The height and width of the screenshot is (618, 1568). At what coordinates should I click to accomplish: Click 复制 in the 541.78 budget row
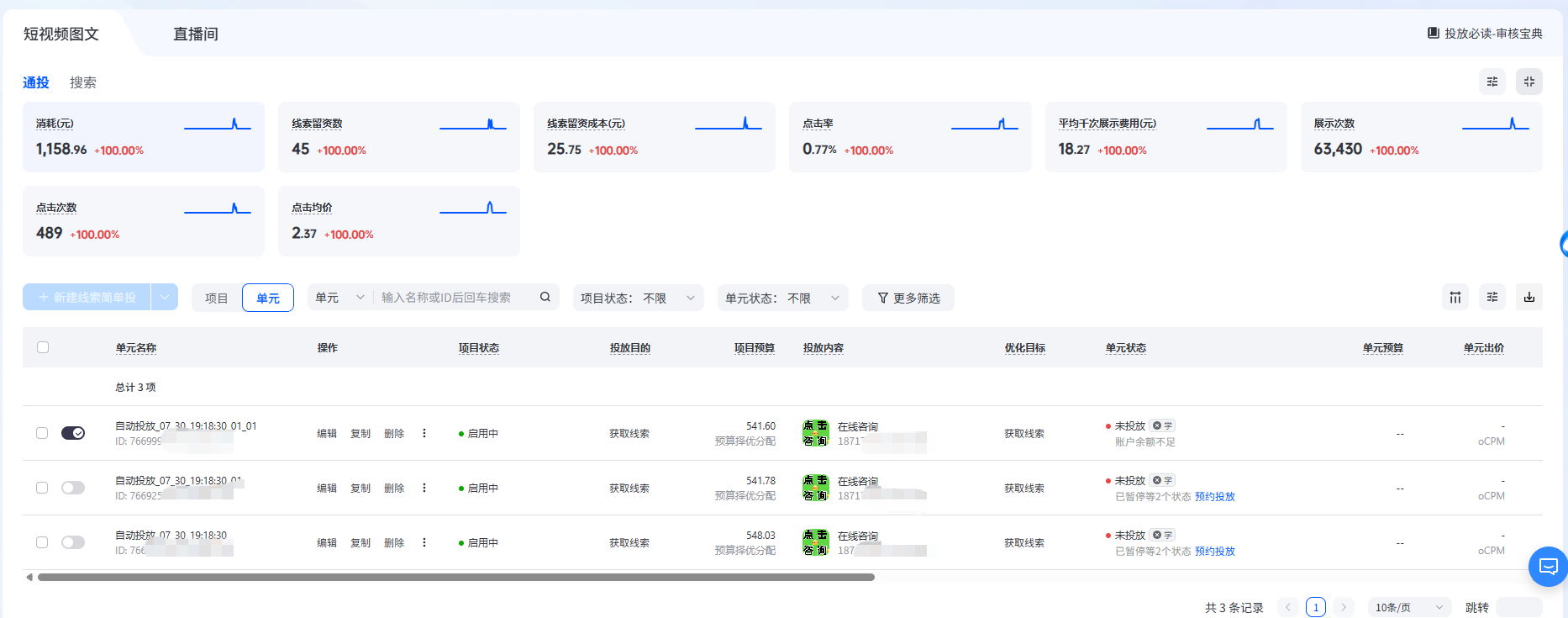tap(360, 488)
